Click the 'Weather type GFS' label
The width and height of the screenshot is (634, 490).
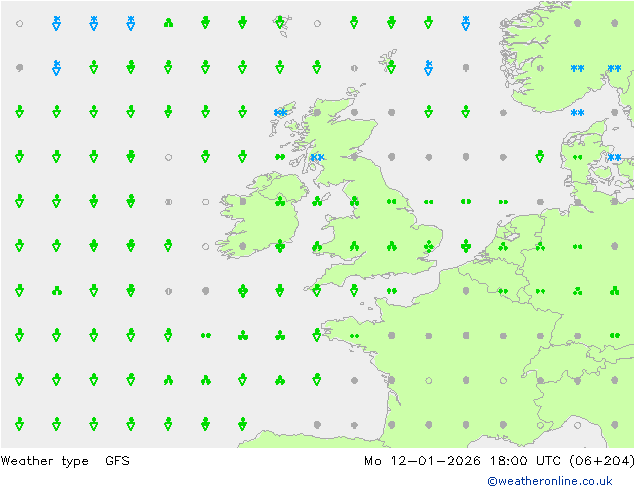pyautogui.click(x=66, y=461)
